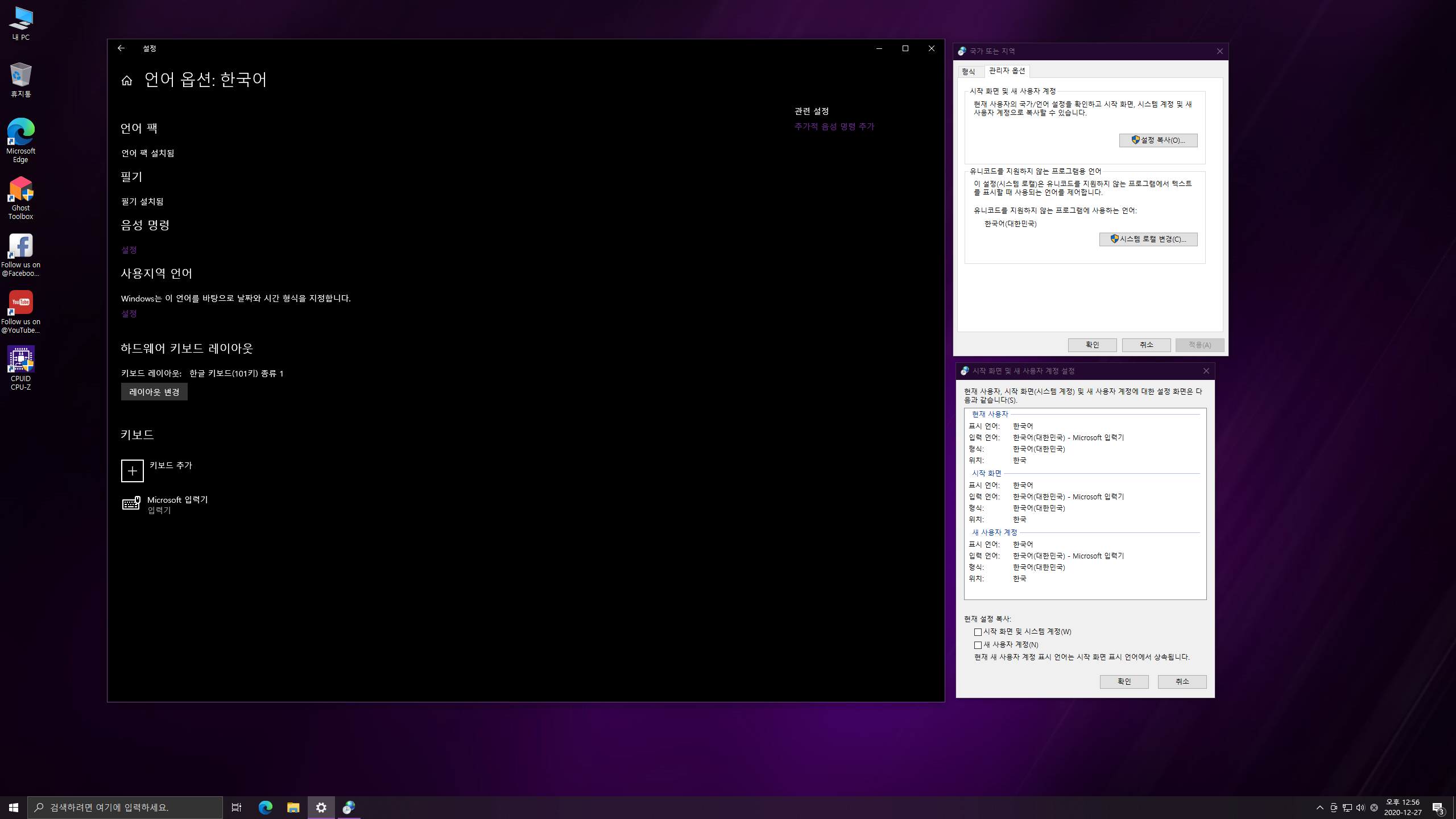Click the 레이아웃 변경 button
This screenshot has width=1456, height=819.
tap(154, 392)
